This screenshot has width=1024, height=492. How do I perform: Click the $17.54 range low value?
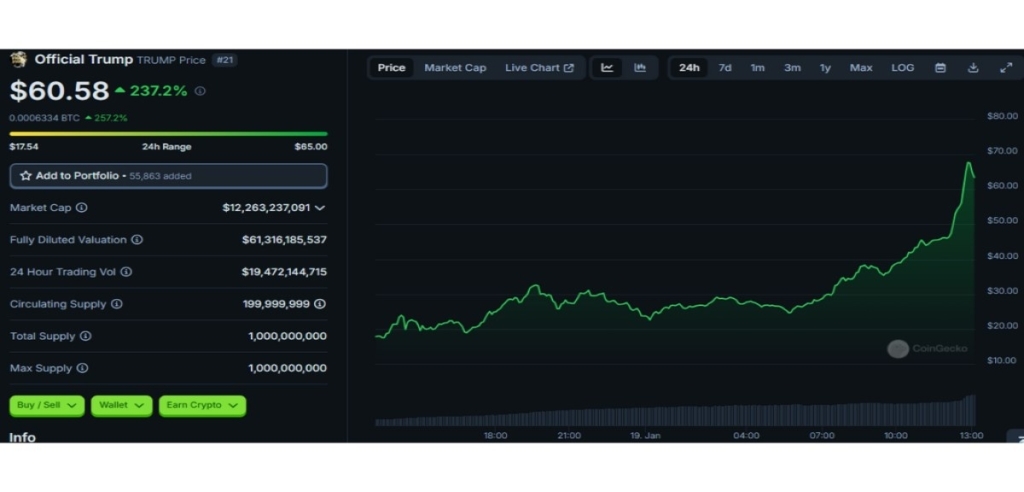click(24, 147)
